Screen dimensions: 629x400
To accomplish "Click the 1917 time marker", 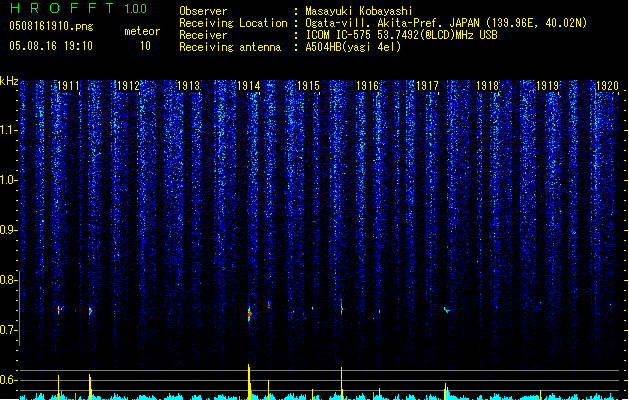I will [428, 86].
